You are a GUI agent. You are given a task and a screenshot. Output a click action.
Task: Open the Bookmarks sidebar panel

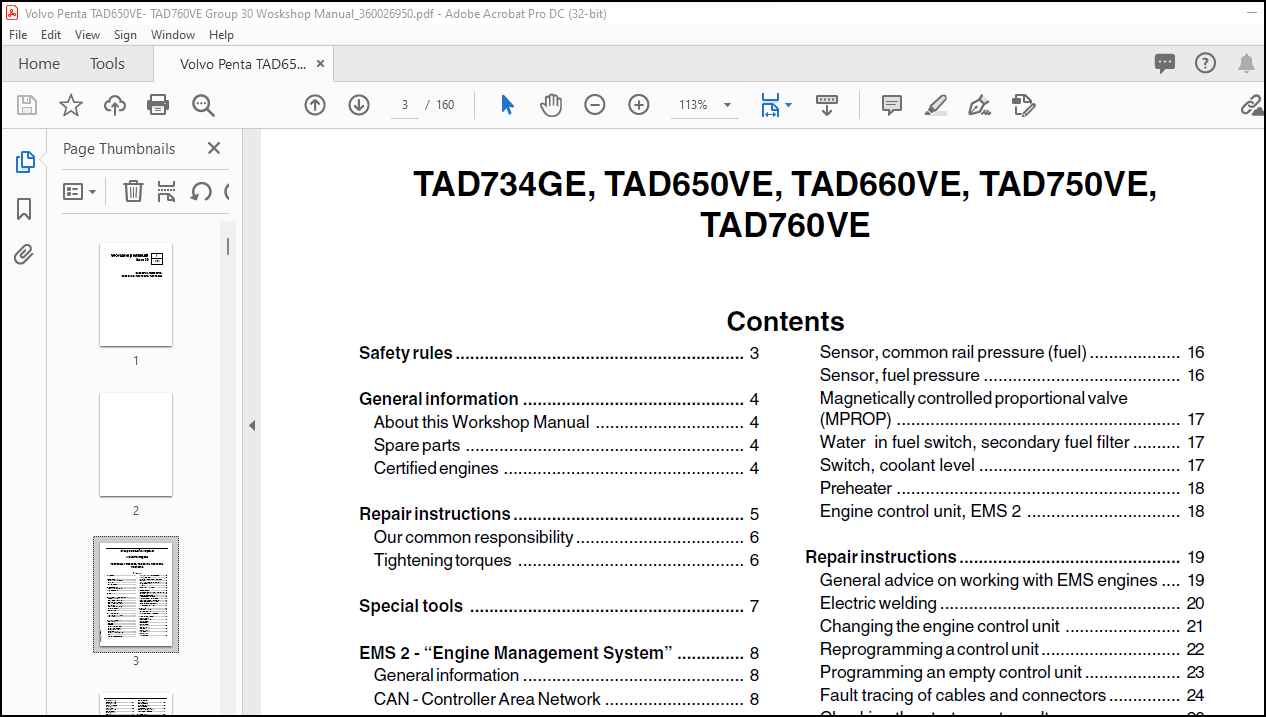pyautogui.click(x=25, y=209)
